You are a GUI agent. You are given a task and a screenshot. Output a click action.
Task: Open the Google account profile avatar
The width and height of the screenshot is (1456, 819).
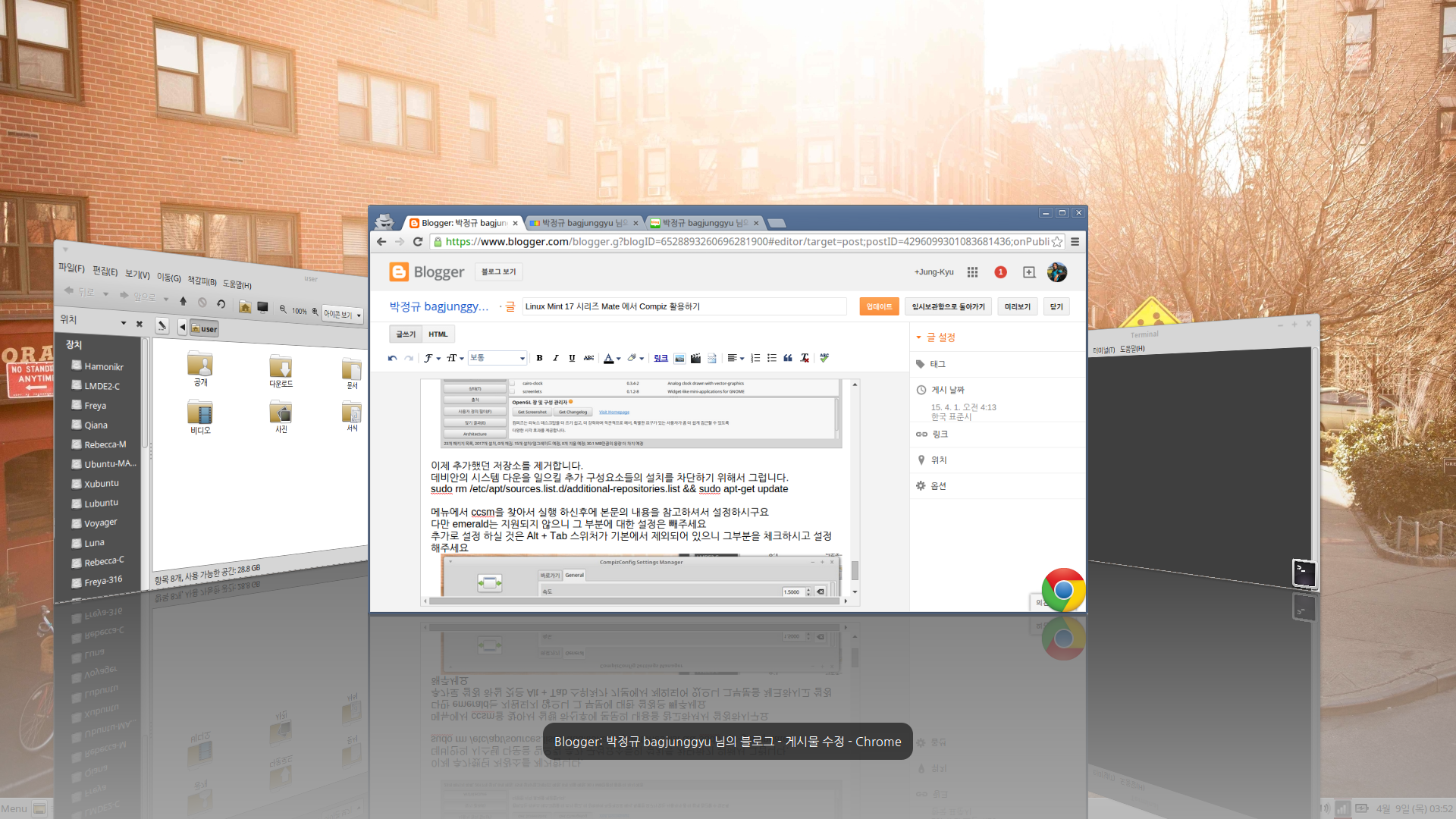pyautogui.click(x=1057, y=272)
